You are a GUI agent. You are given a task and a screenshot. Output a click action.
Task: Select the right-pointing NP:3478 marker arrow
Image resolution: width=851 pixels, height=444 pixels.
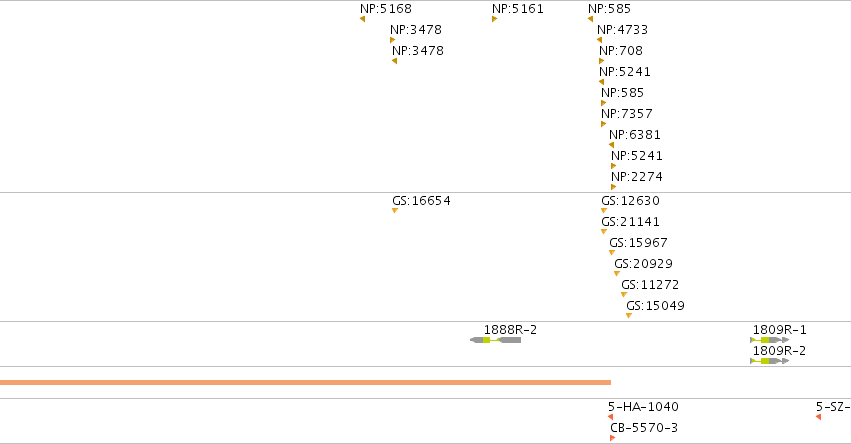[392, 40]
